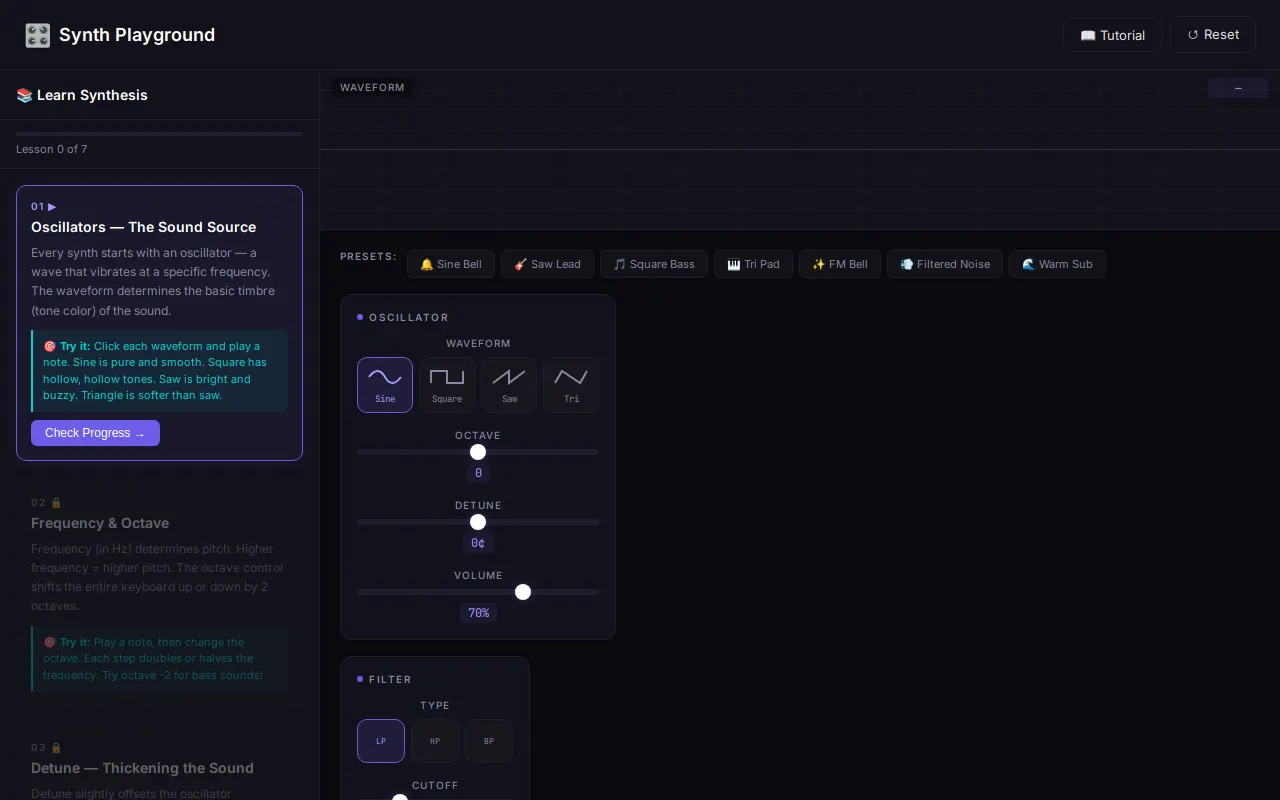Screen dimensions: 1280x800
Task: Load the Tri Pad preset
Action: pos(753,264)
